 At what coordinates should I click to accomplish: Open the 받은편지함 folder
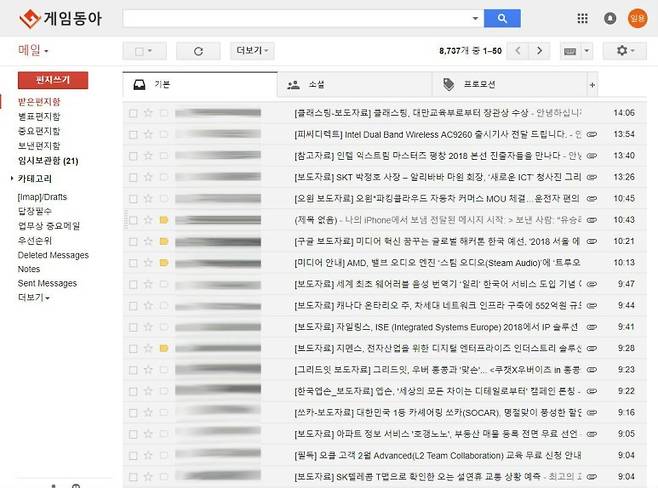pos(39,102)
